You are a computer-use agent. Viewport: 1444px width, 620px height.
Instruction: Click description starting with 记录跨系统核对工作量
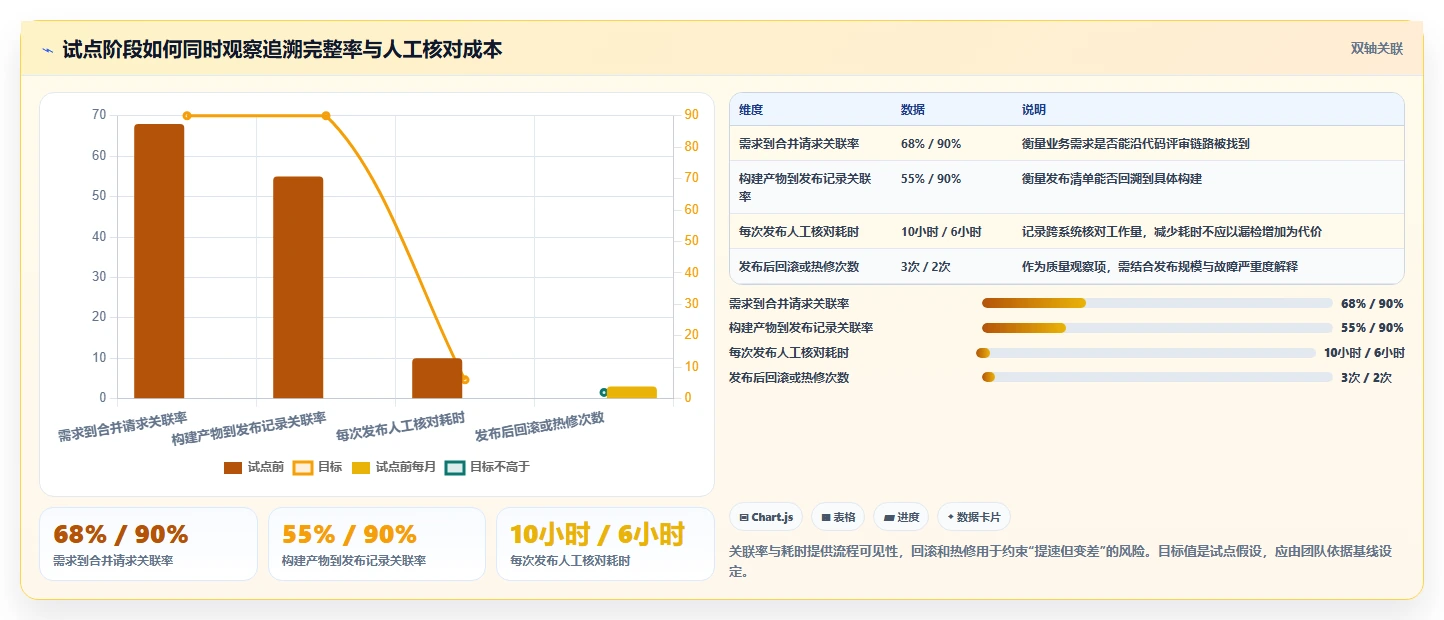tap(1172, 231)
